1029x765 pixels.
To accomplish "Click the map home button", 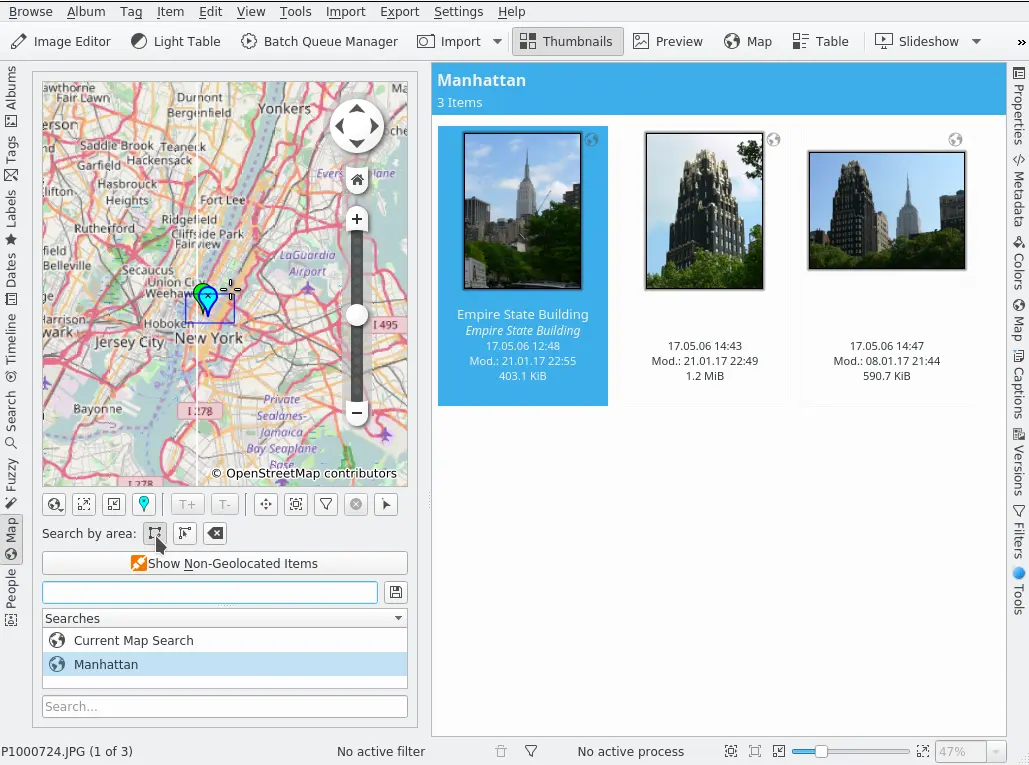I will (357, 181).
